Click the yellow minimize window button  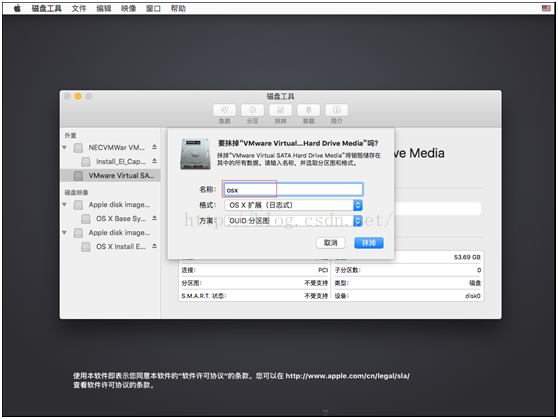[78, 96]
